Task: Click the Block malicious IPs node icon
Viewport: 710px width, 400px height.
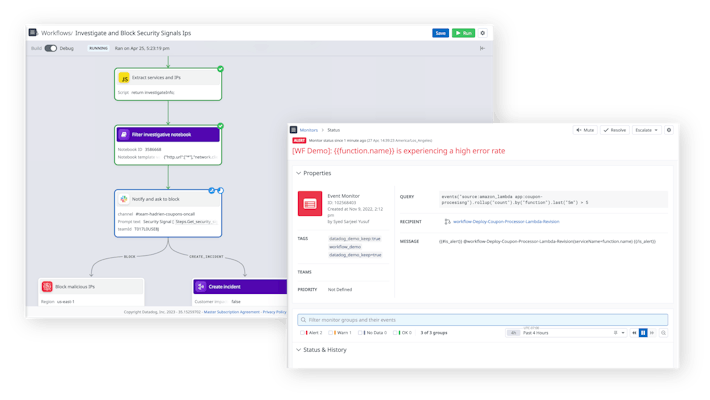Action: 47,287
